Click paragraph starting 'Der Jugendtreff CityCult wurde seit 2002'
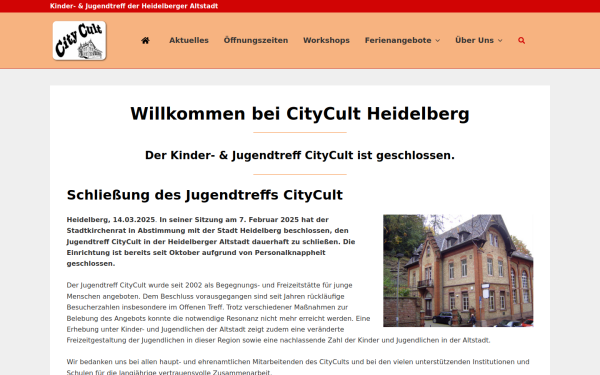Screen dimensions: 600x375 pos(278,313)
